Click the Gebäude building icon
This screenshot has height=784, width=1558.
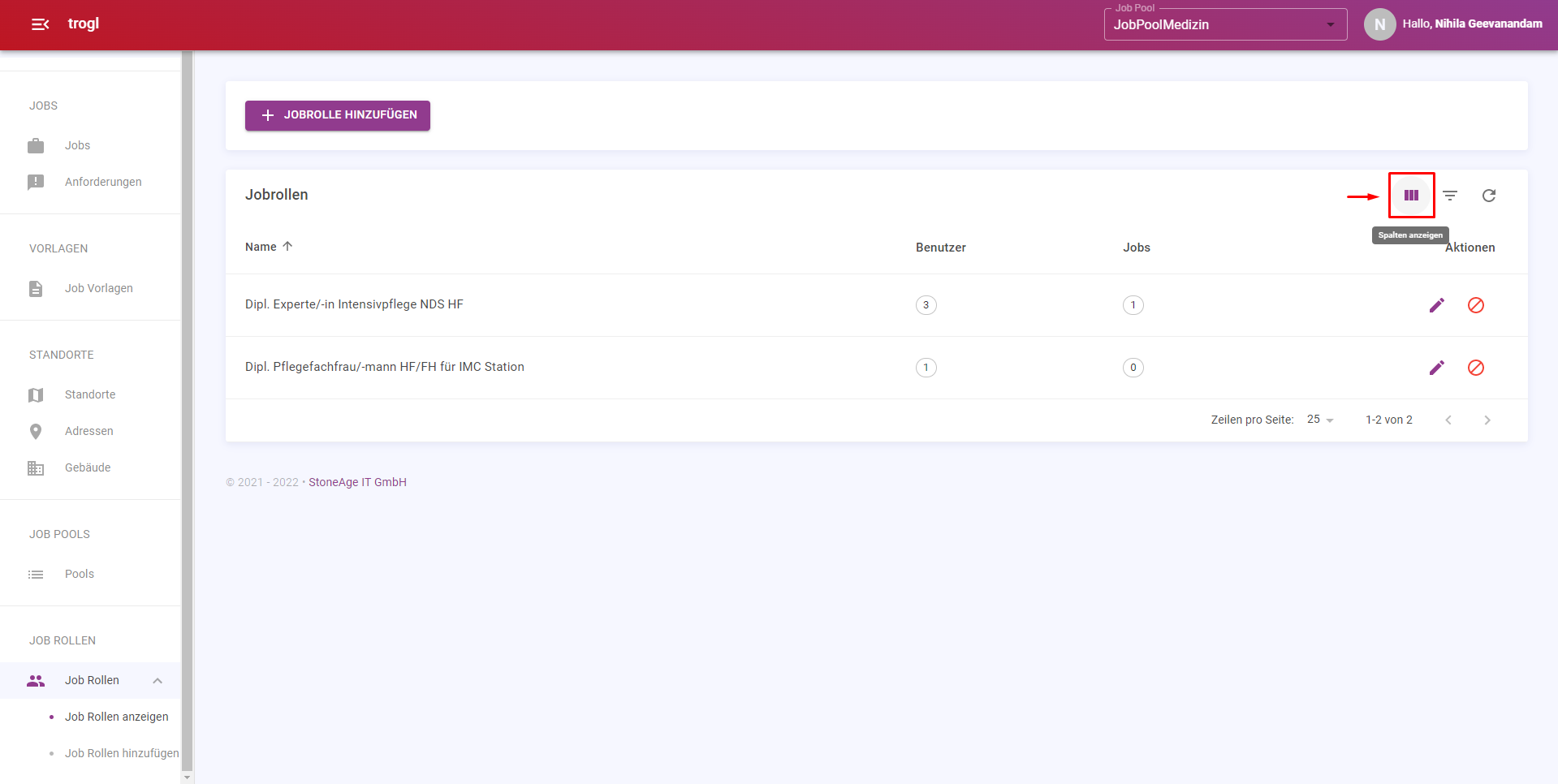[x=36, y=468]
